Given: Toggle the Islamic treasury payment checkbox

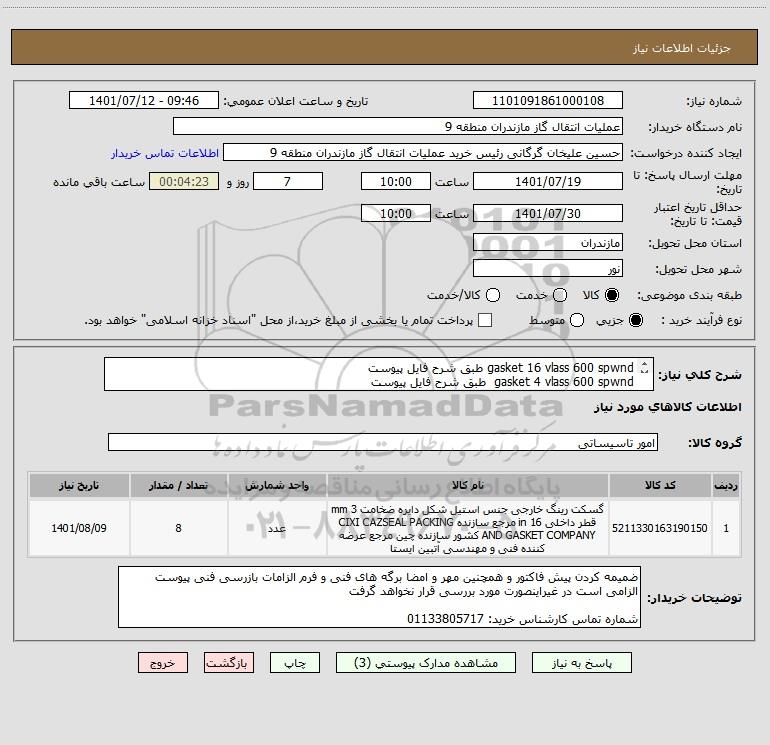Looking at the screenshot, I should (485, 320).
